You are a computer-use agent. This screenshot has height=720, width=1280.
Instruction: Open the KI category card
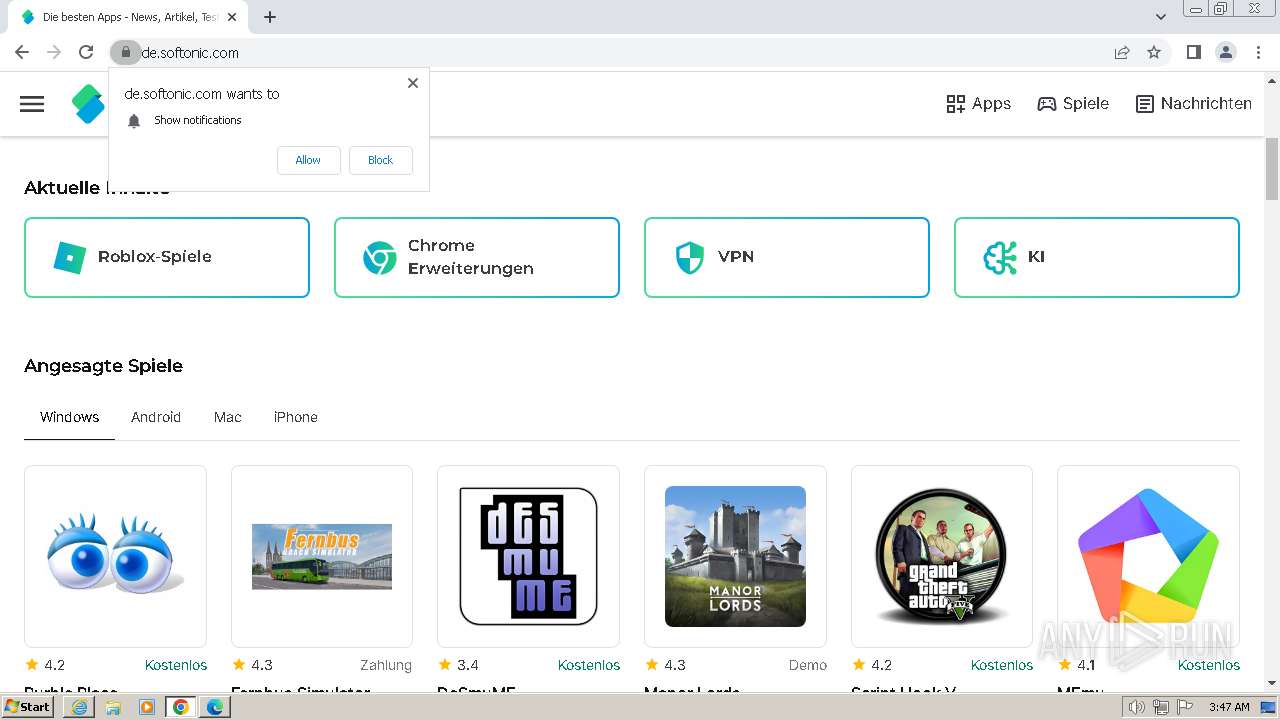pyautogui.click(x=1097, y=257)
